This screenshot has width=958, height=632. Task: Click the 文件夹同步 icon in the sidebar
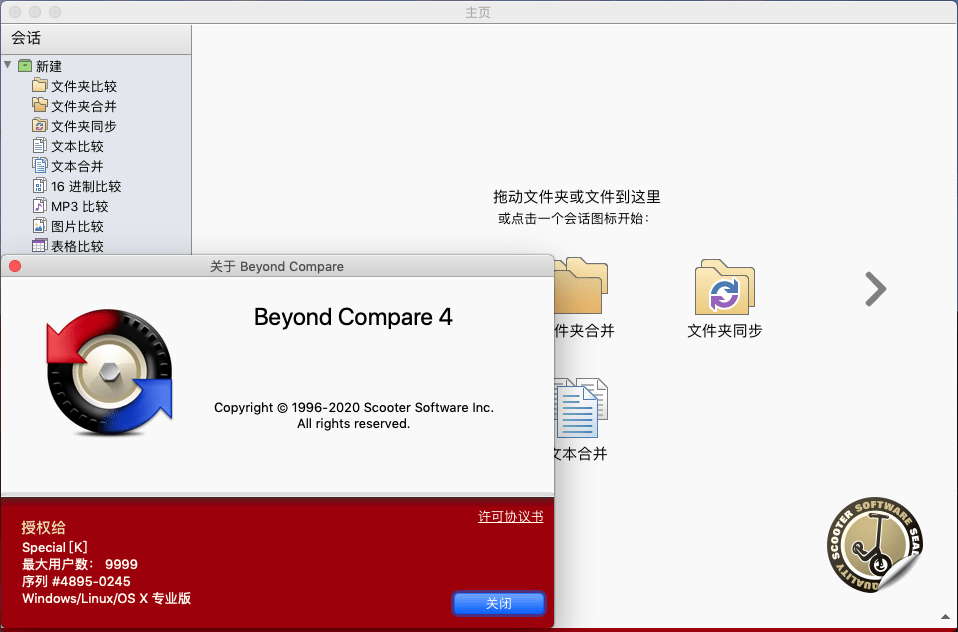click(40, 125)
